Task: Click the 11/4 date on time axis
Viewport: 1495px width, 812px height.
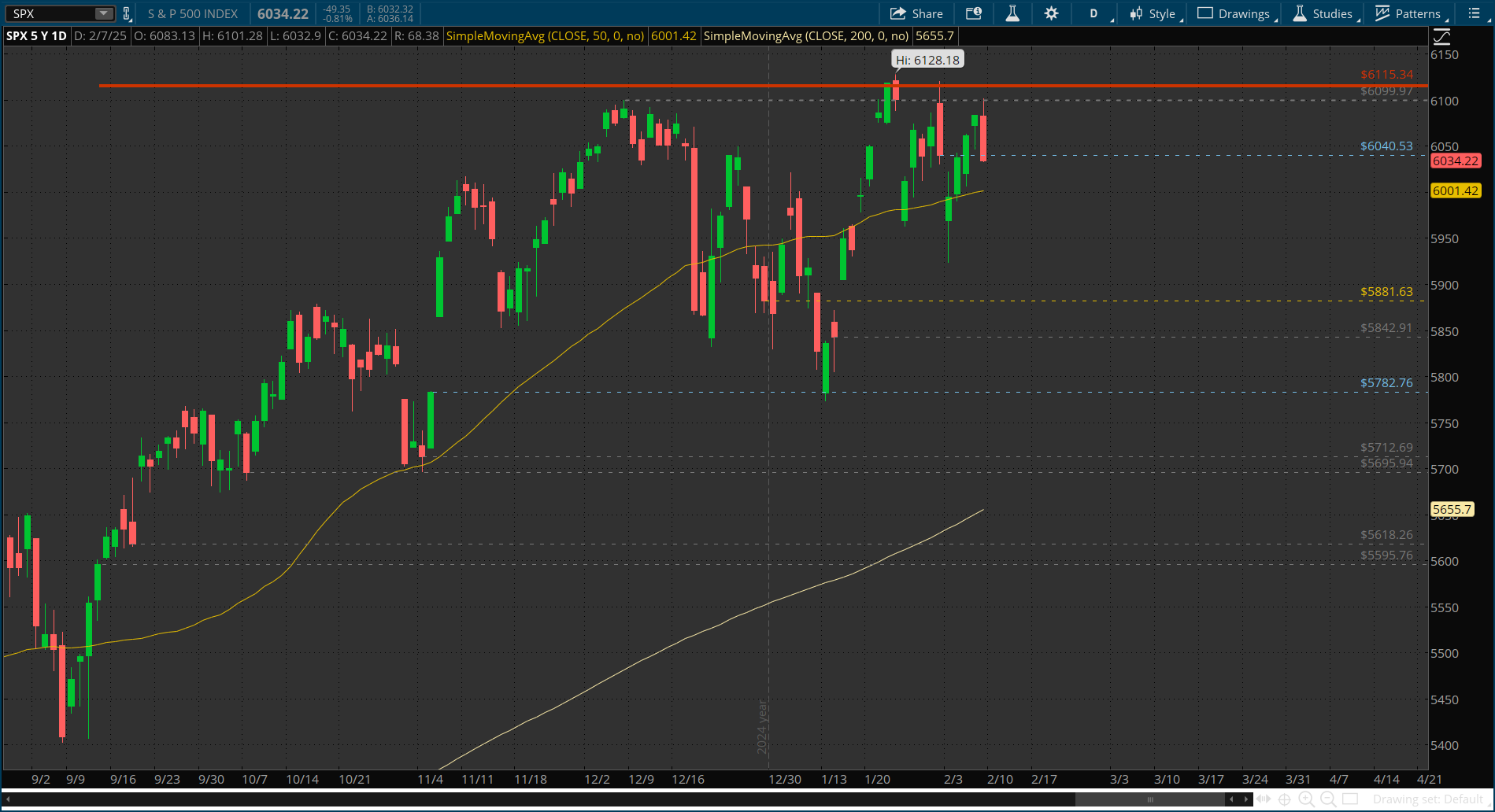Action: [430, 779]
